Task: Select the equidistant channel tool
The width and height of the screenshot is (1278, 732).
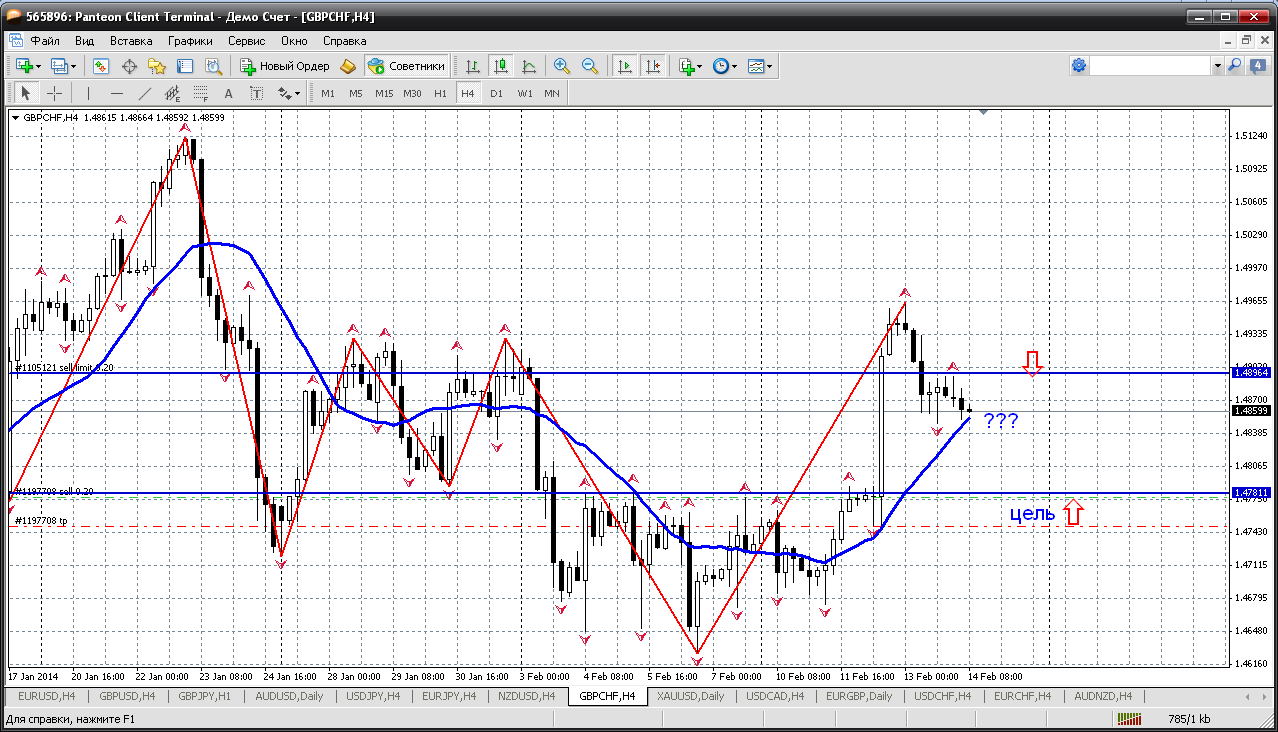Action: pos(173,93)
